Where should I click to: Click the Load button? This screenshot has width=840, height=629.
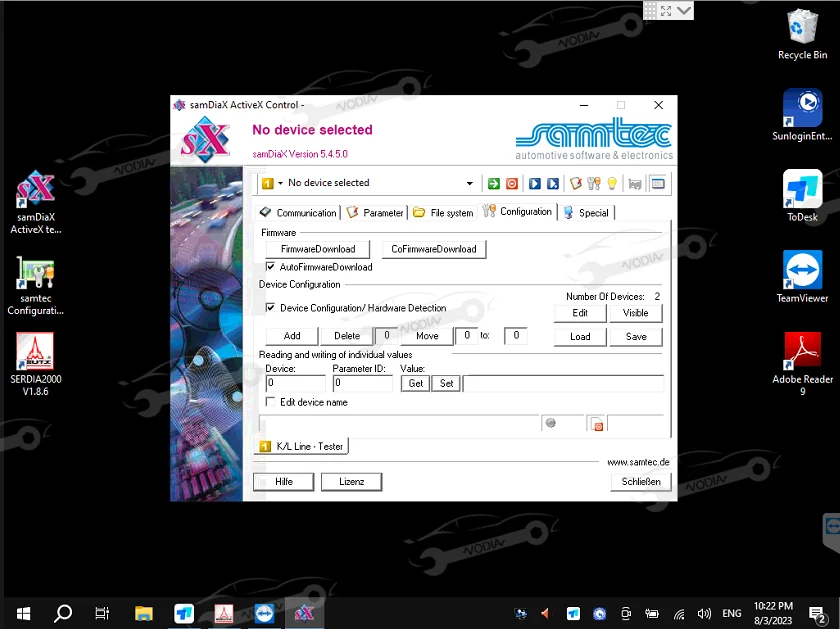(x=580, y=336)
